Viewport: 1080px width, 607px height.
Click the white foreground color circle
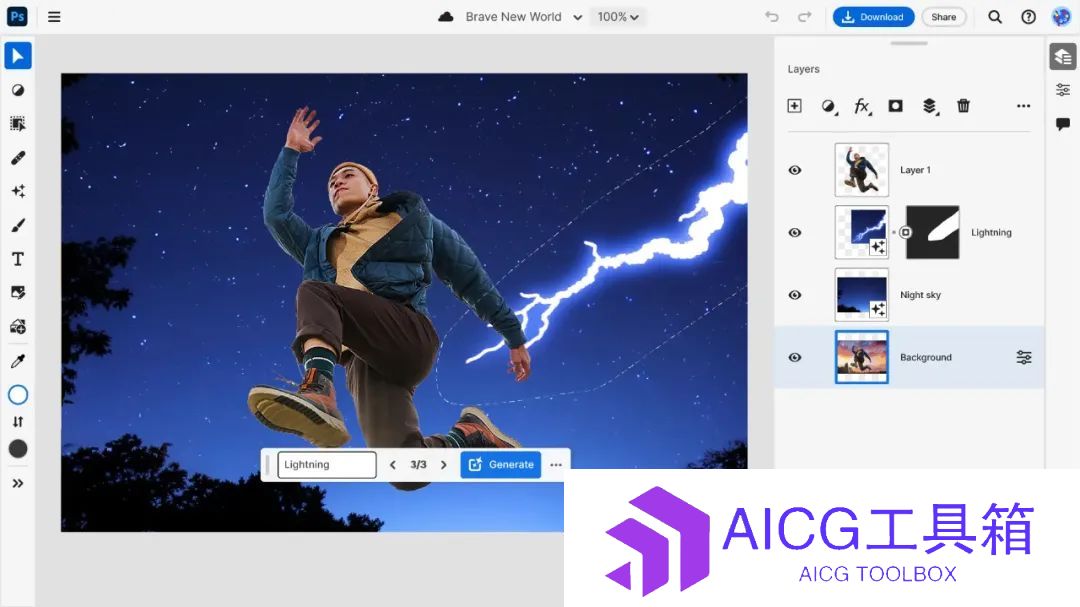coord(18,395)
